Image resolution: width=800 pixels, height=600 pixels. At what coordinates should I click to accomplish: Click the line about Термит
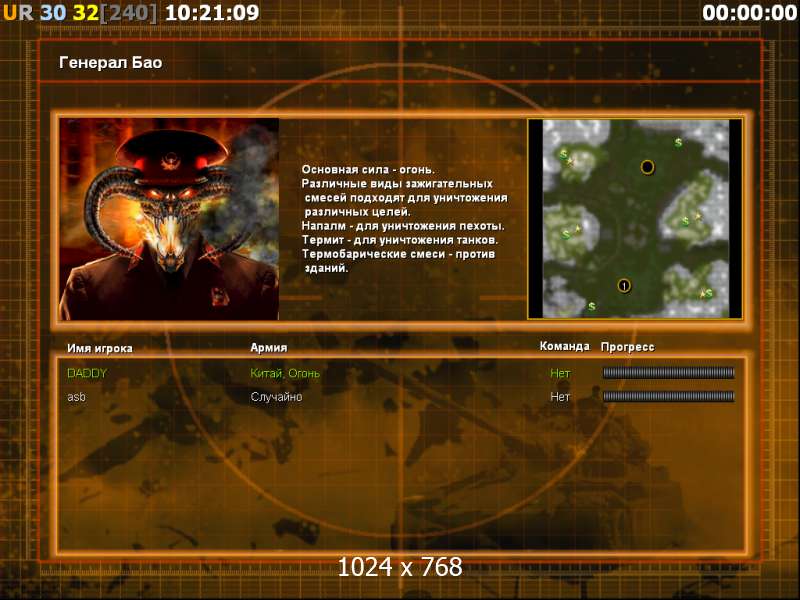[x=400, y=240]
